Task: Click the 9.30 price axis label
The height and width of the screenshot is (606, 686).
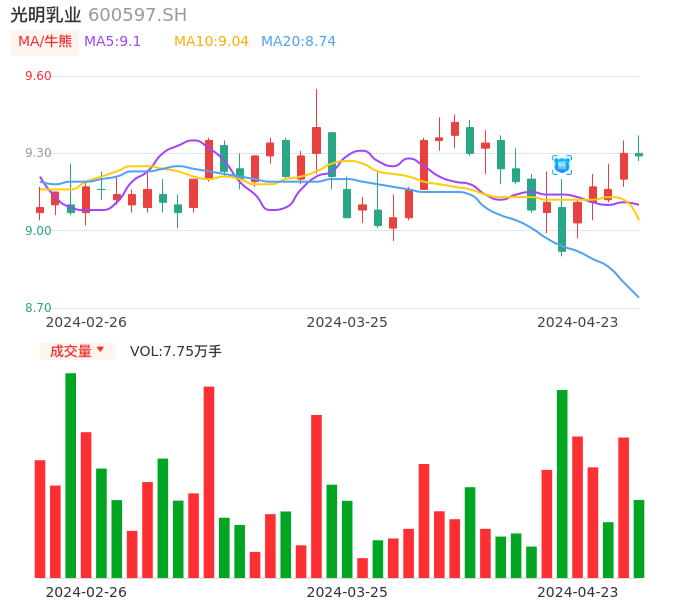Action: pyautogui.click(x=37, y=153)
